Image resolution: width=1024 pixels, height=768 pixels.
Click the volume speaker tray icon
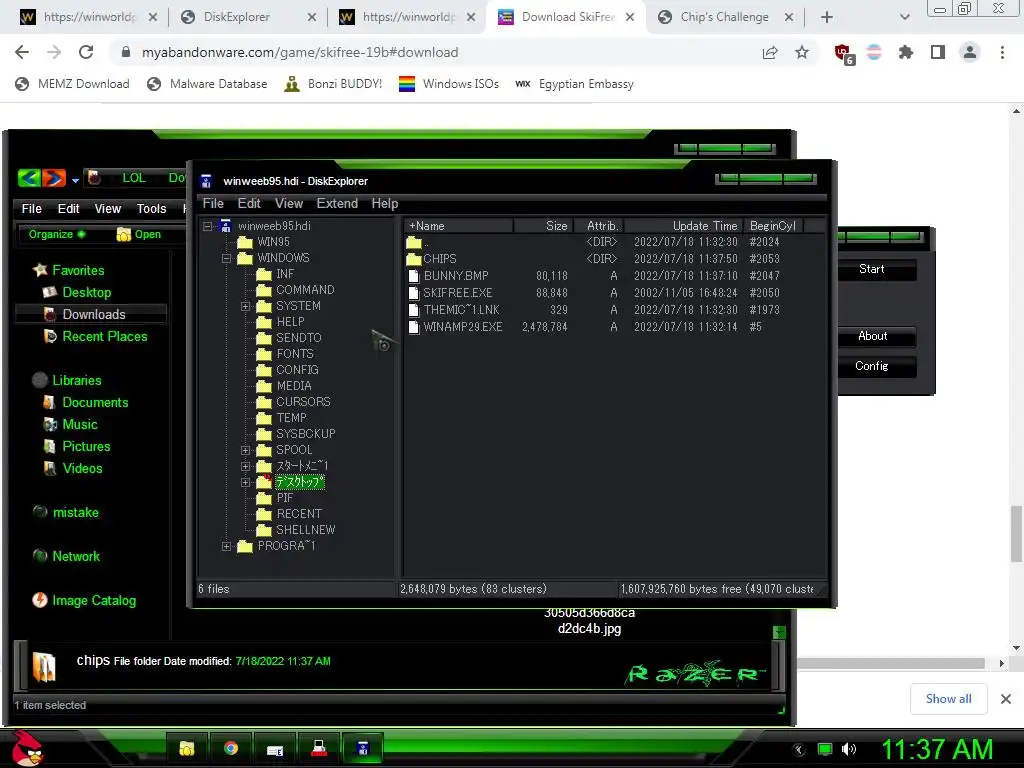(849, 749)
